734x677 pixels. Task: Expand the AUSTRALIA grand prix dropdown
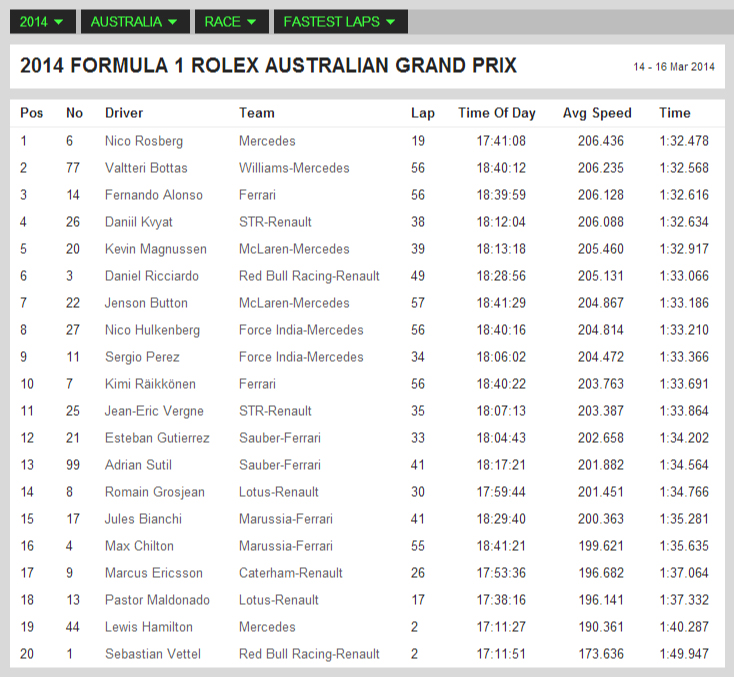135,22
